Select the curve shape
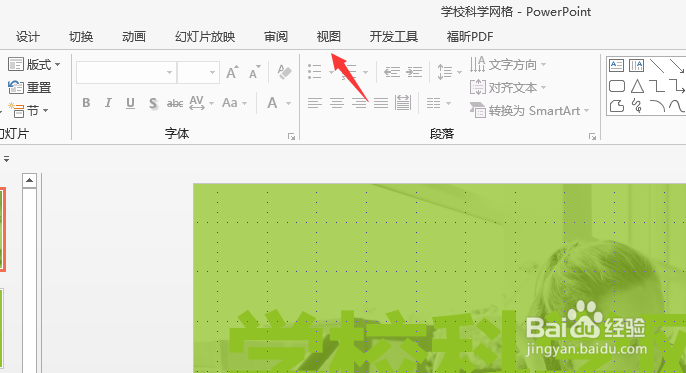 tap(677, 106)
